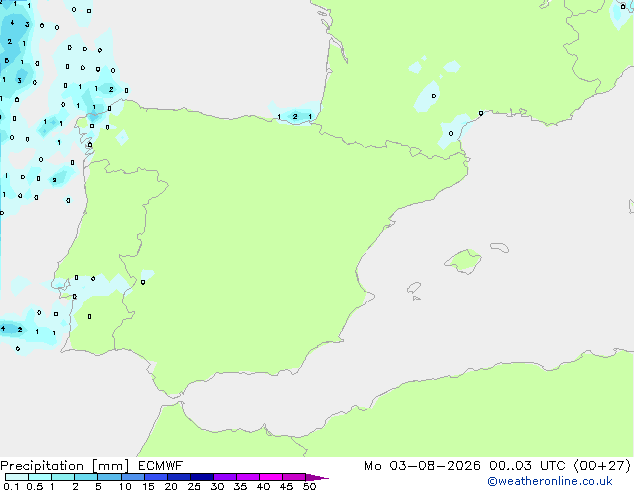
Task: Click the (00+27) forecast hour label
Action: (x=602, y=466)
